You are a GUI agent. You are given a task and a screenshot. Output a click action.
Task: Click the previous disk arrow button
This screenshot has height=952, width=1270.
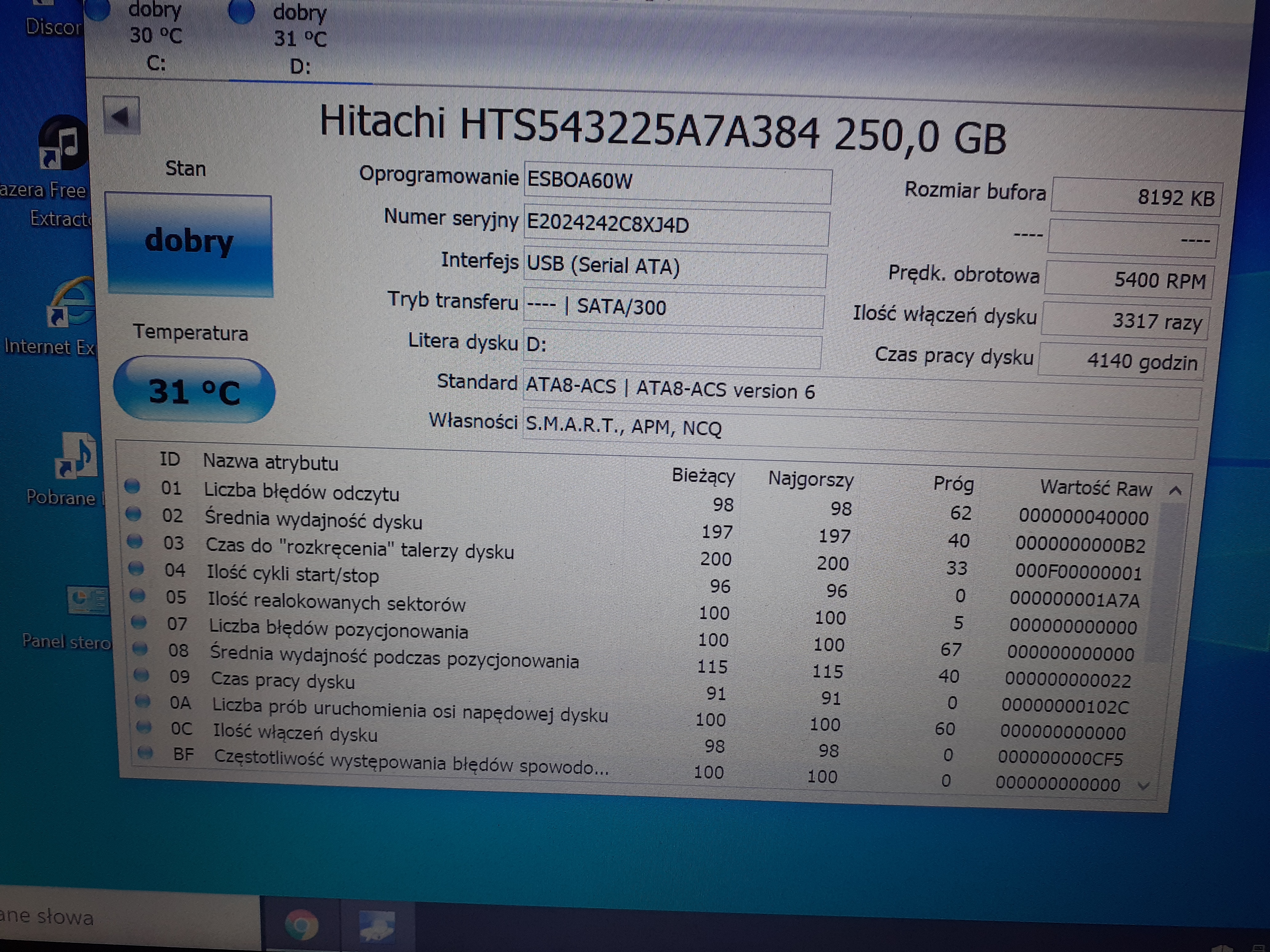pos(121,116)
